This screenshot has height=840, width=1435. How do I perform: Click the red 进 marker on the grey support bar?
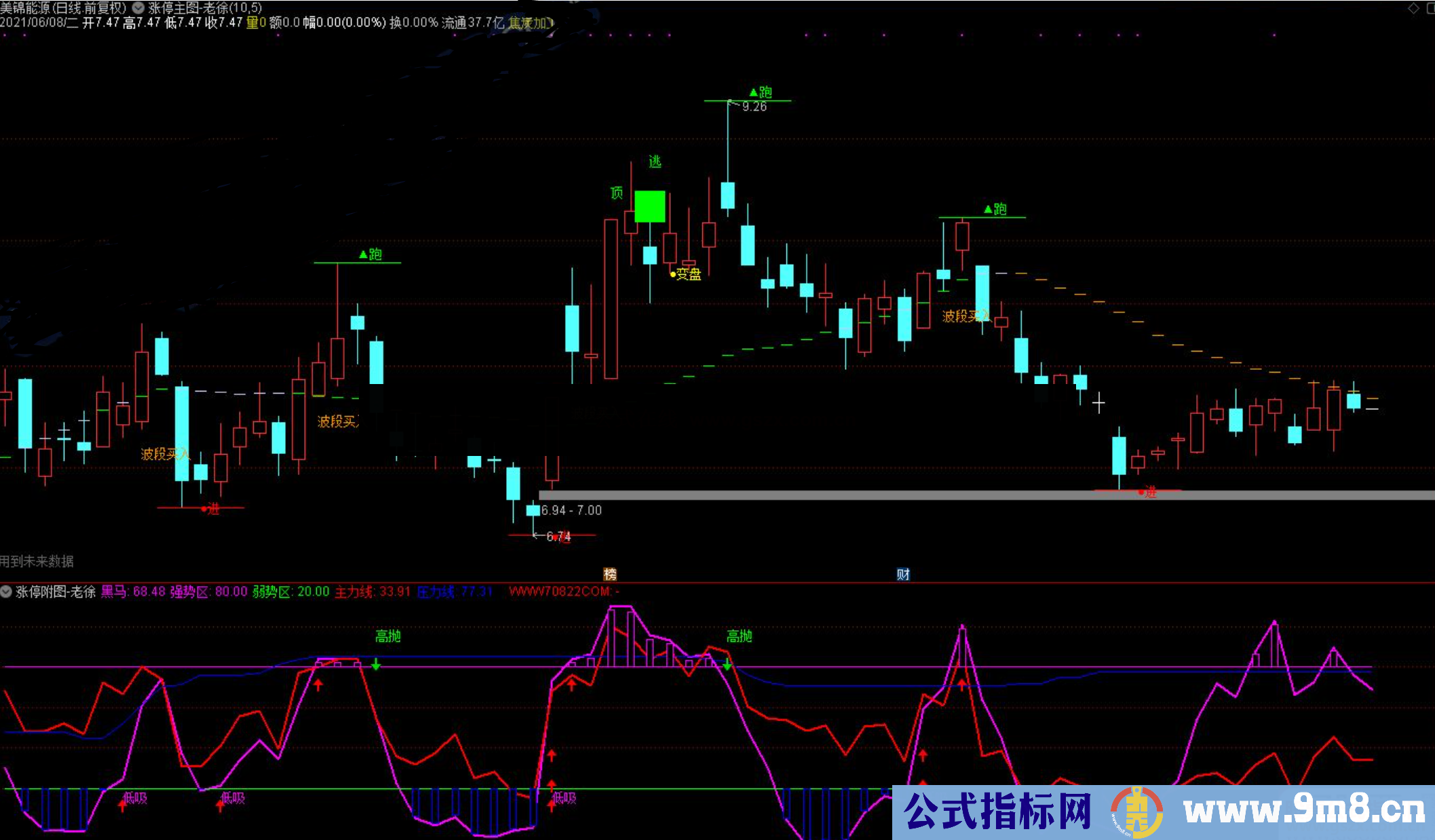[1147, 492]
